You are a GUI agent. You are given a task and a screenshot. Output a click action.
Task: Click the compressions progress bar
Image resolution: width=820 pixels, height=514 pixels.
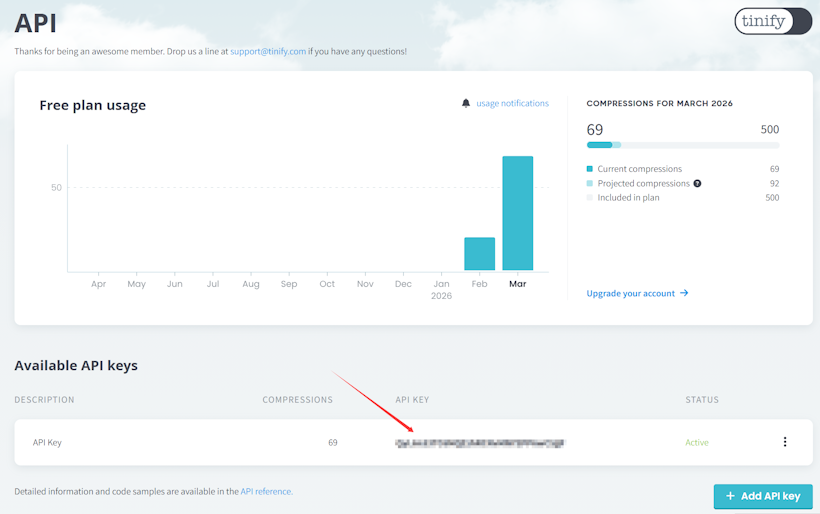point(682,145)
